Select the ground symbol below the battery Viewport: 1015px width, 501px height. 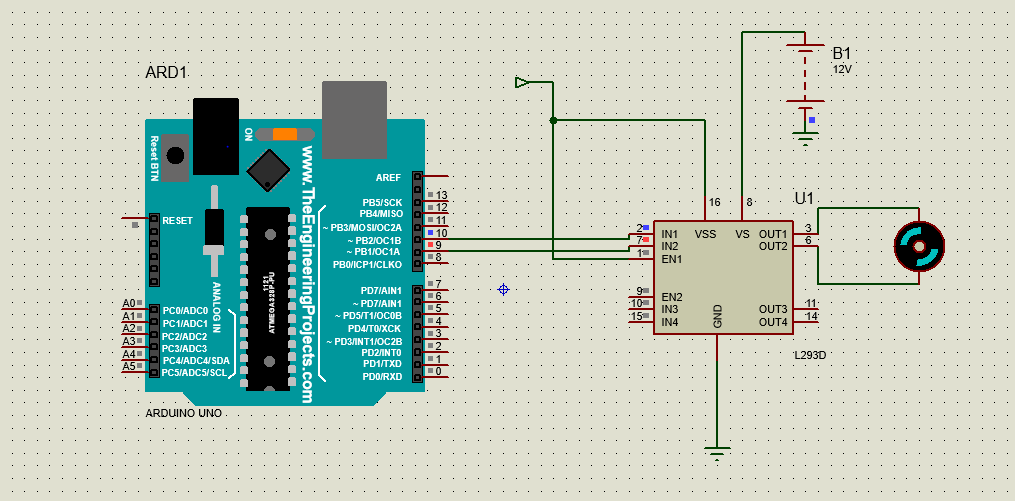(805, 139)
